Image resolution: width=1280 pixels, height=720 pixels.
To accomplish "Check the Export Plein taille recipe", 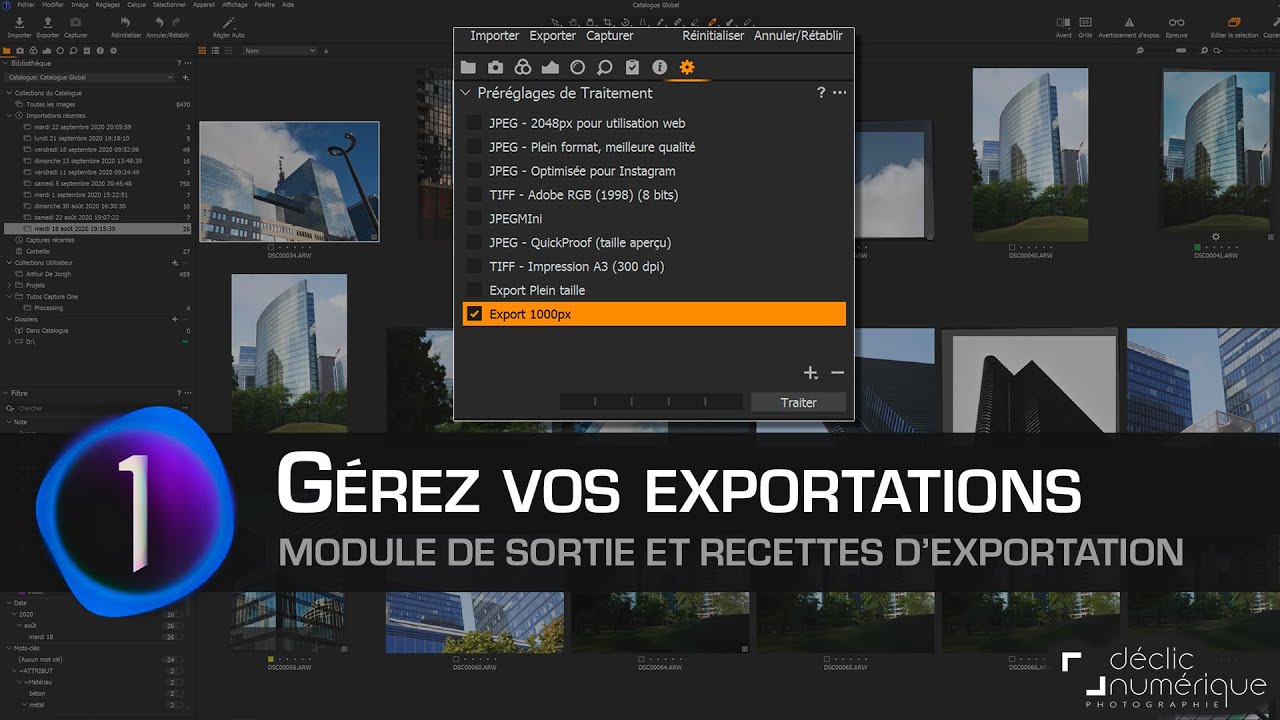I will [x=474, y=290].
